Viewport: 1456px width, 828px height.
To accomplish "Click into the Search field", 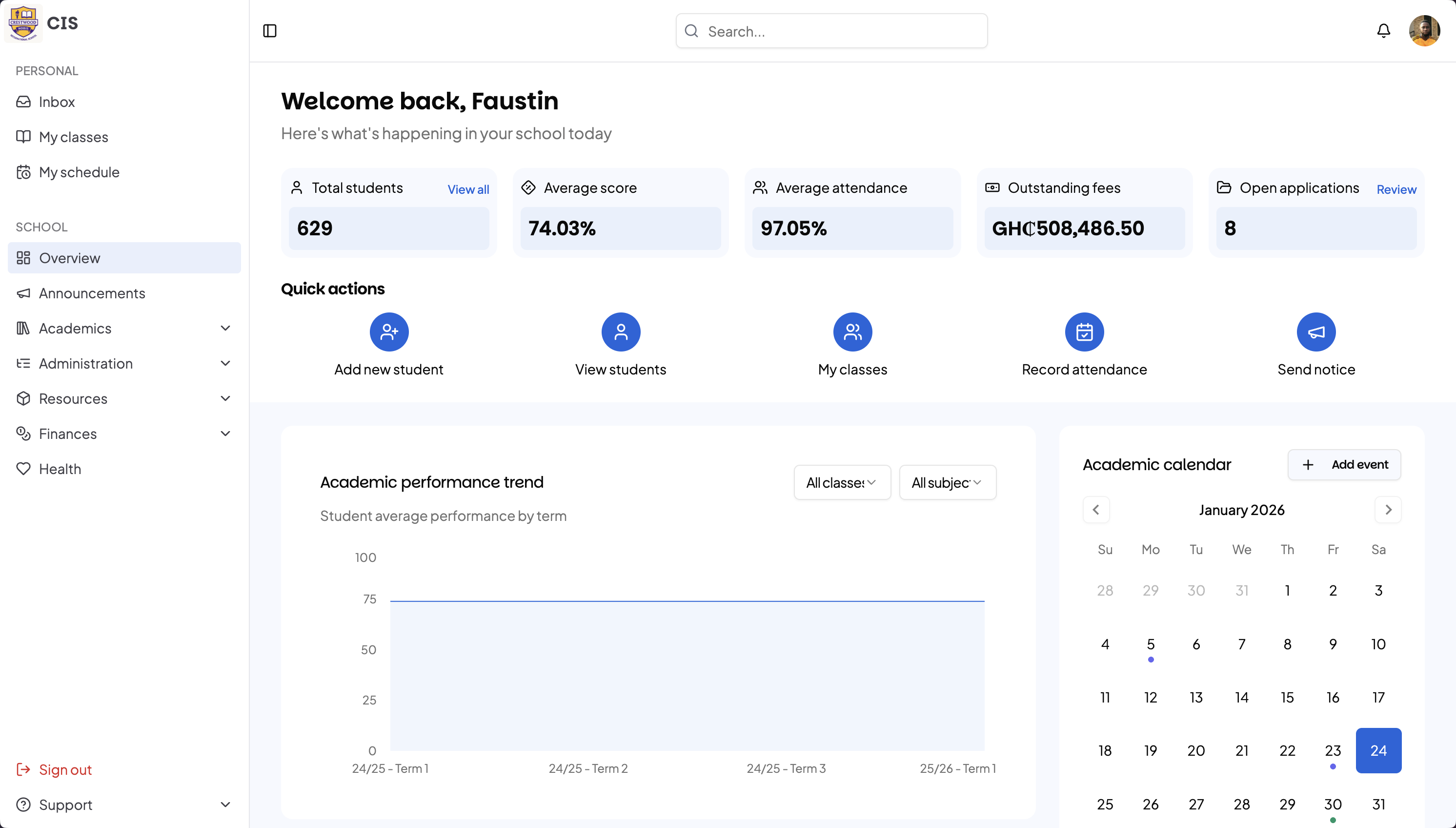I will 841,31.
